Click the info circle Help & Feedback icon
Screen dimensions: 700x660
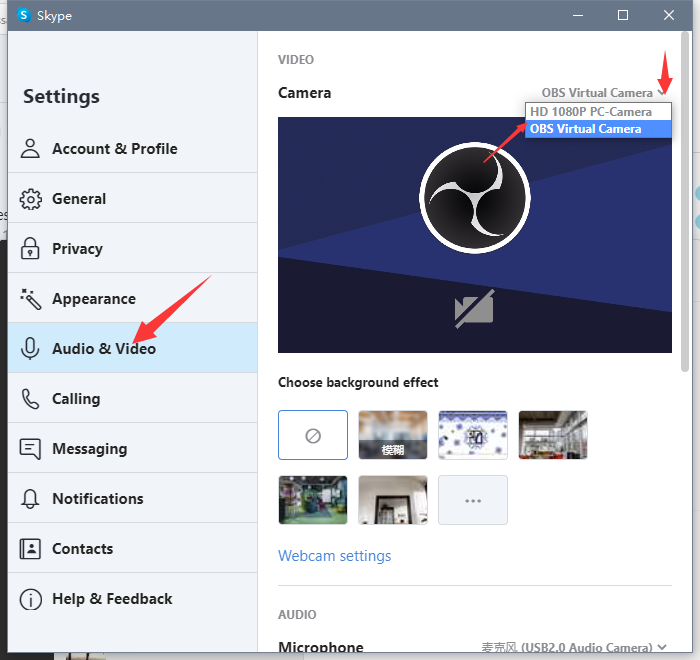(30, 599)
